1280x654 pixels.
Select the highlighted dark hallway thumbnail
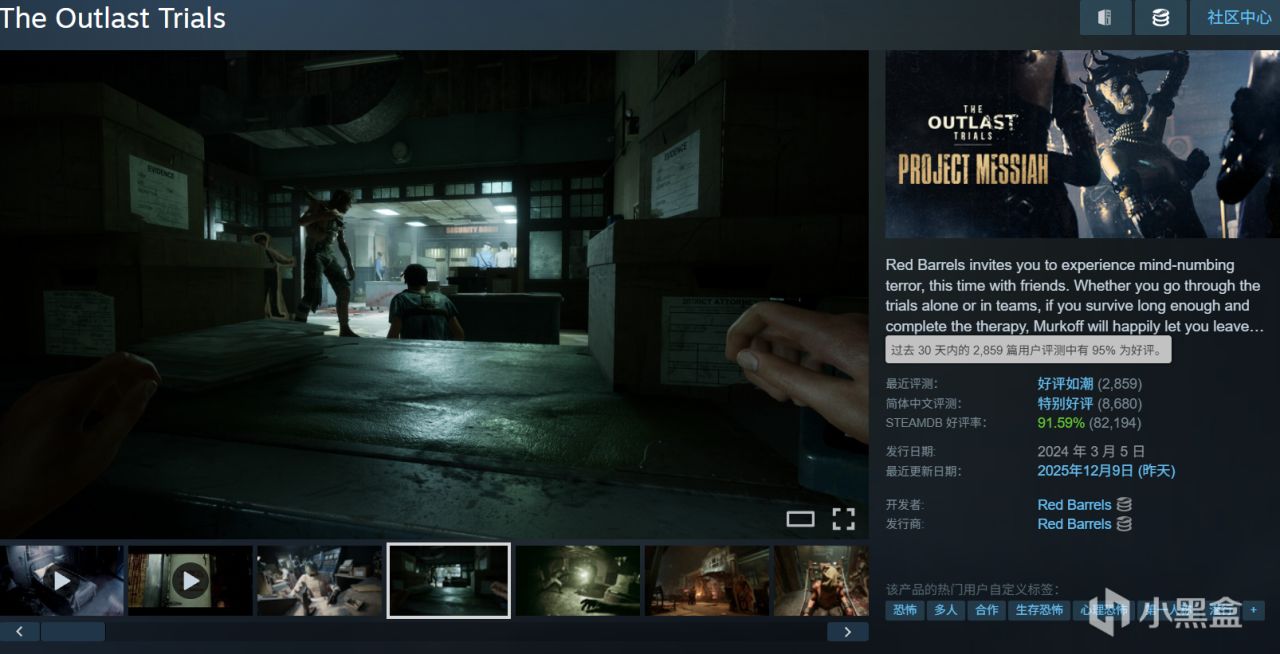pyautogui.click(x=449, y=581)
